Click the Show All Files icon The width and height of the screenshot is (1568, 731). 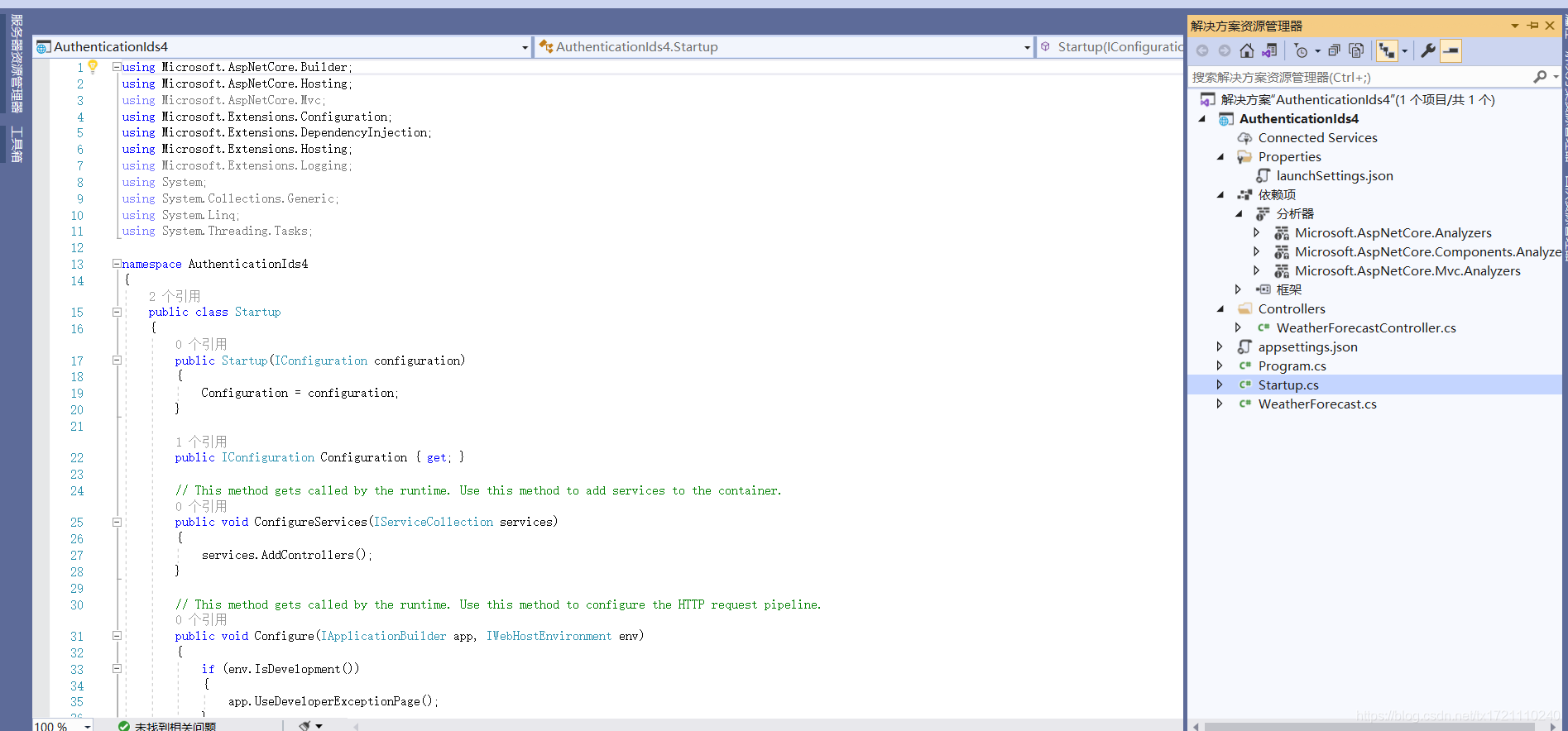[x=1356, y=51]
